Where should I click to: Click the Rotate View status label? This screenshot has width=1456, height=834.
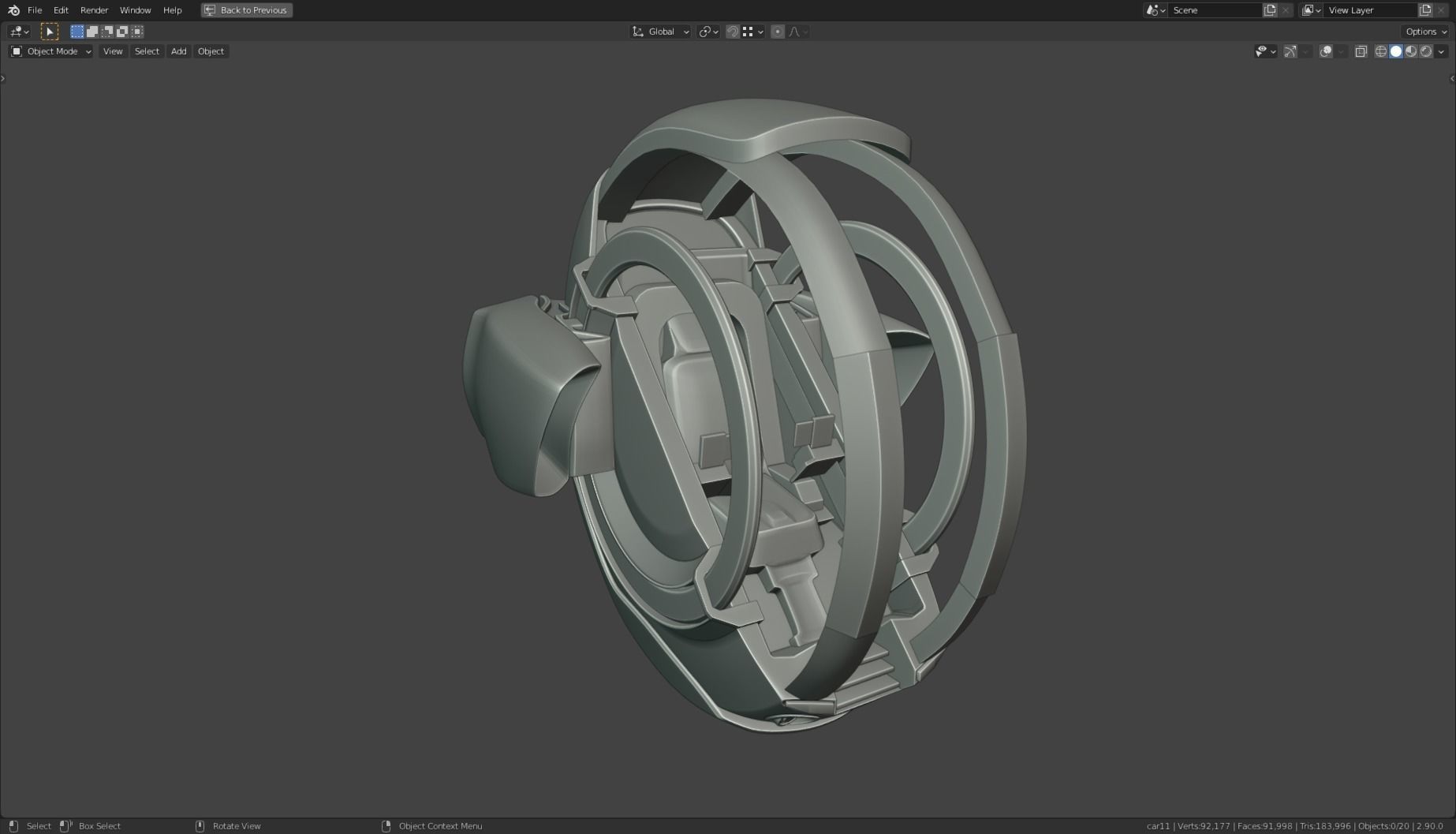[x=237, y=826]
